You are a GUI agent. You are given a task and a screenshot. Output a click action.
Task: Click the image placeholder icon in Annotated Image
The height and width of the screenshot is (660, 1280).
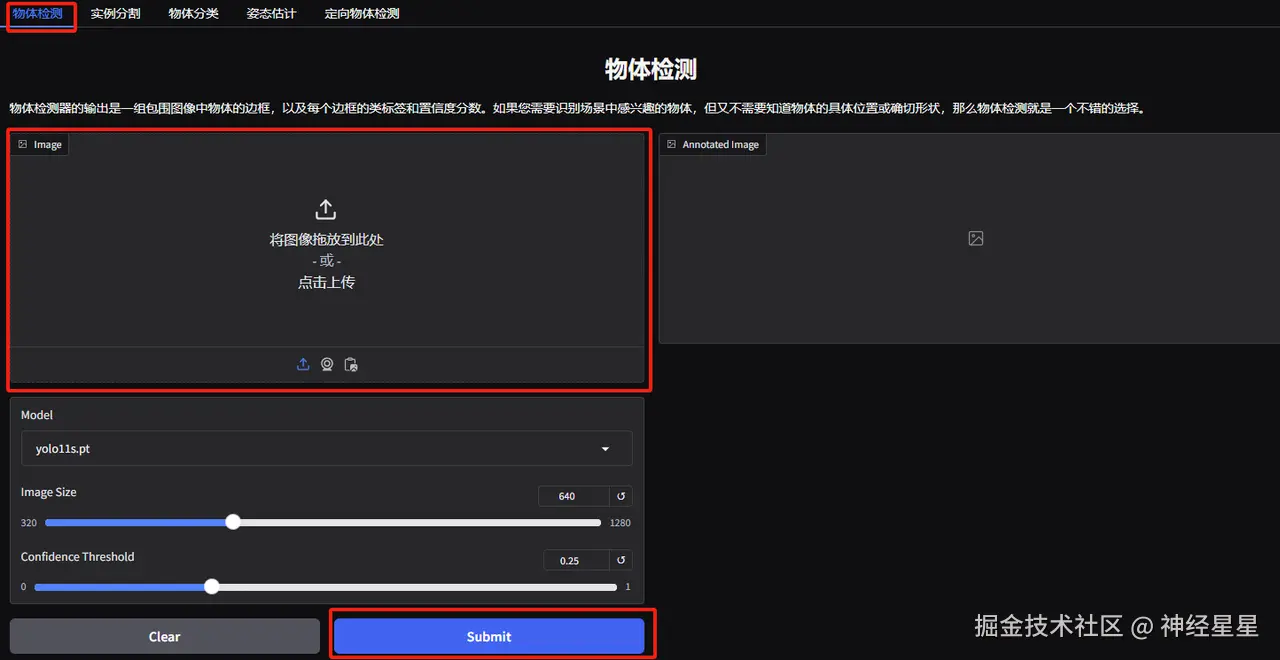pyautogui.click(x=975, y=238)
